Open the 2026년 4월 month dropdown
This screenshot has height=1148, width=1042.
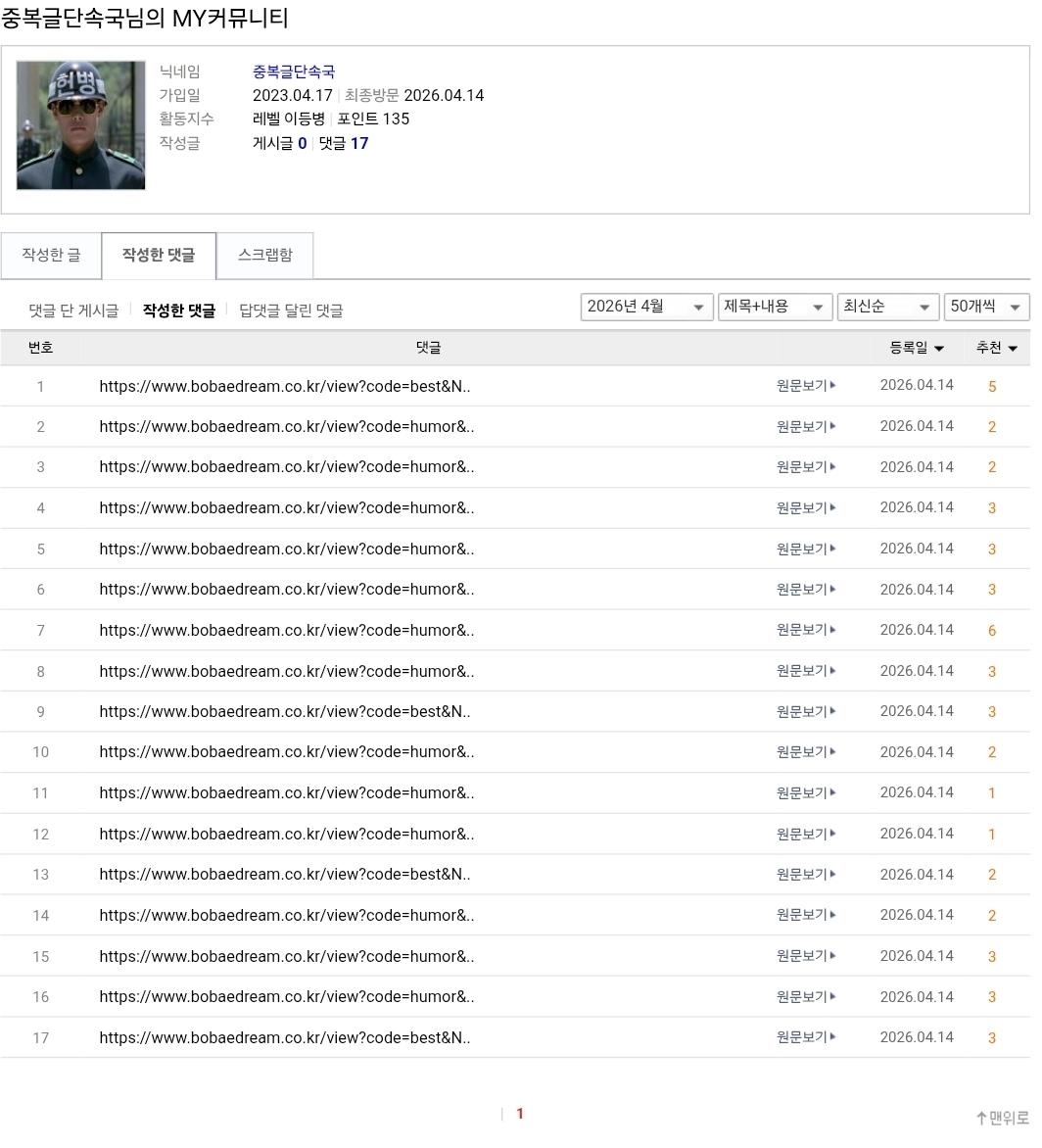646,306
